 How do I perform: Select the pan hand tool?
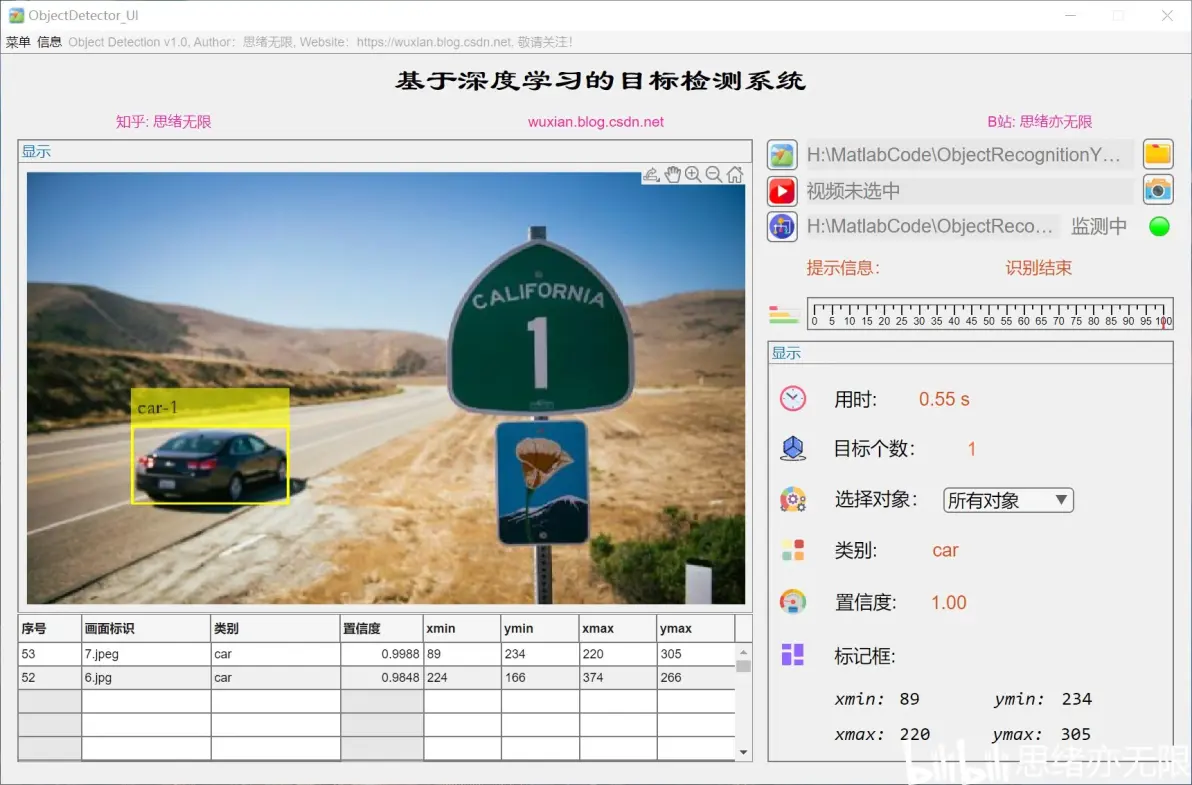click(x=672, y=175)
